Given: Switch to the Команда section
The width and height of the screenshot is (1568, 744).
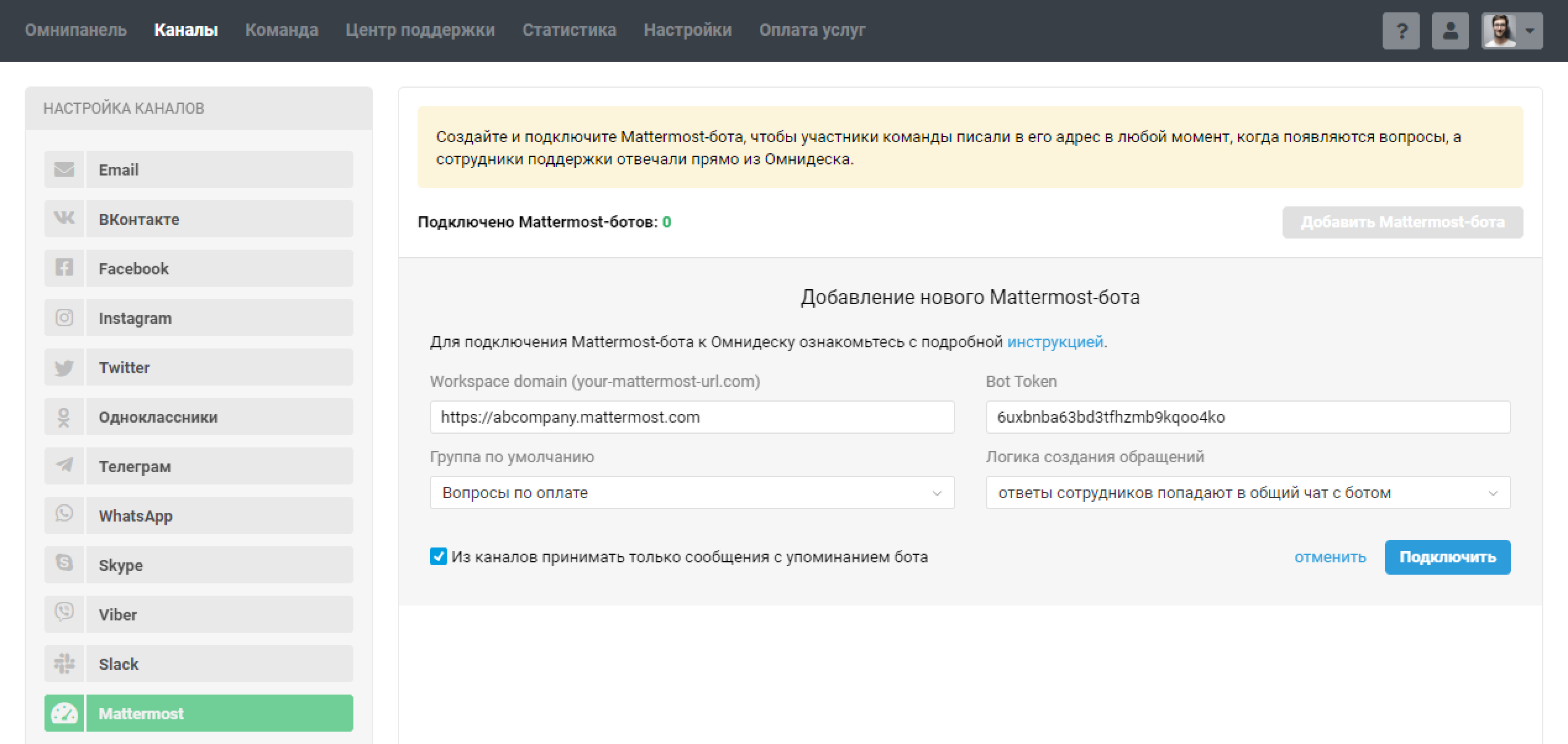Looking at the screenshot, I should click(x=282, y=30).
